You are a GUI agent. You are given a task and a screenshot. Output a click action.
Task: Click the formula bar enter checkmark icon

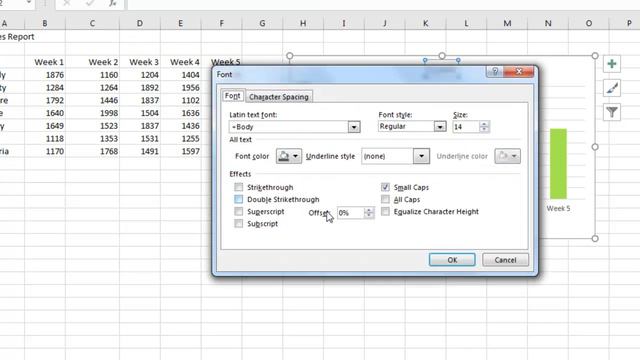pos(90,4)
